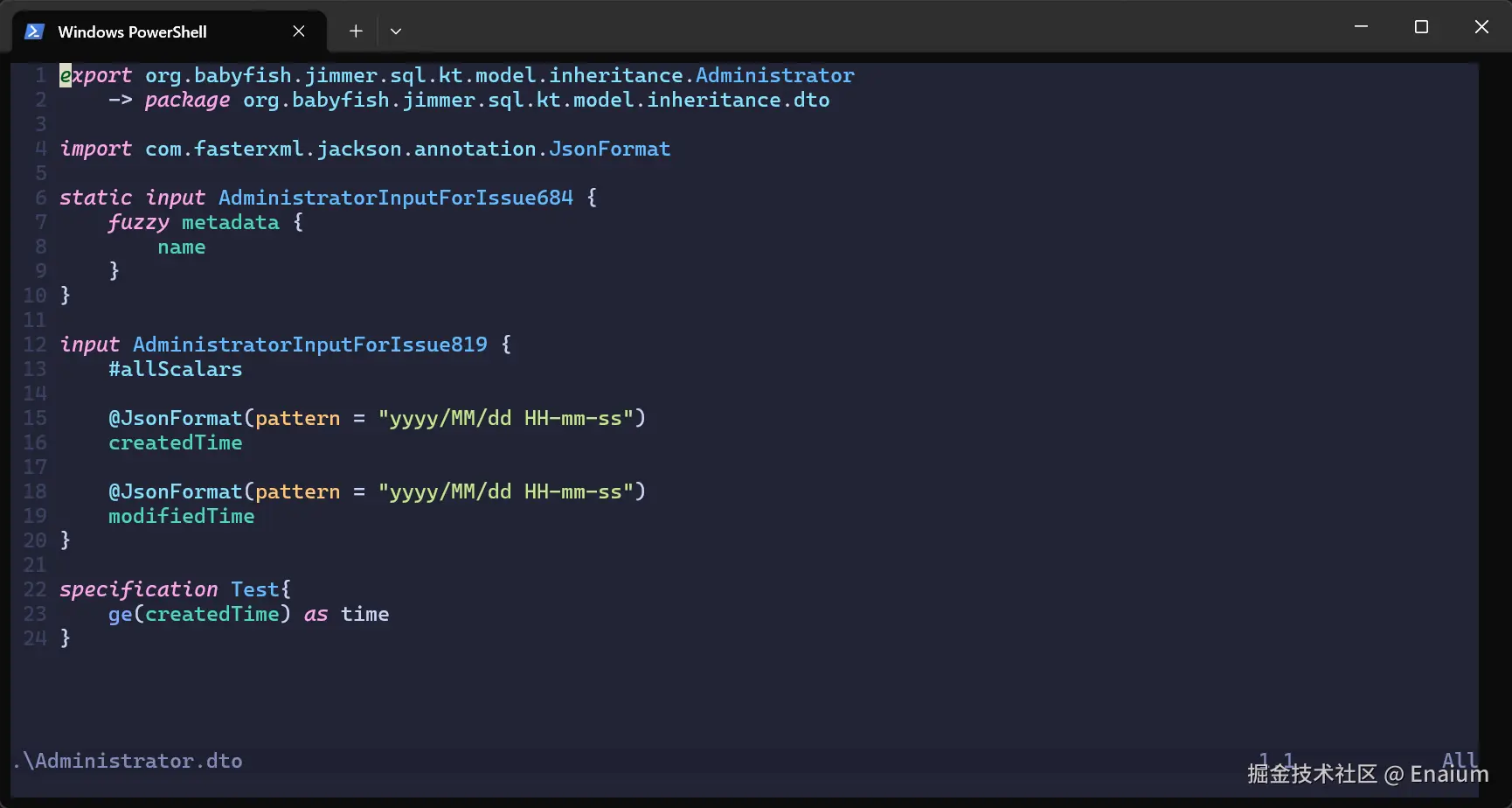Click the PowerShell icon in the tab
This screenshot has width=1512, height=808.
34,31
